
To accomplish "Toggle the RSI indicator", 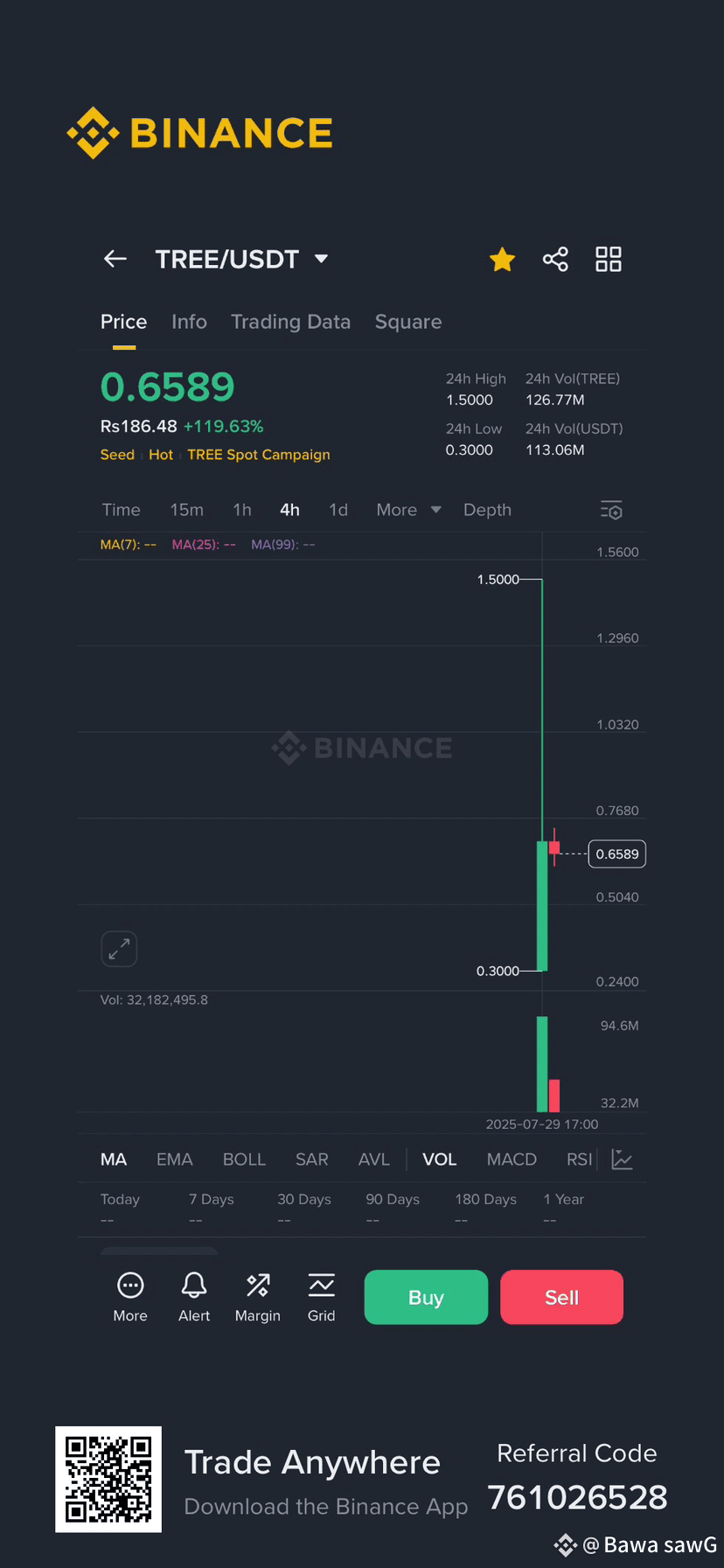I will (x=579, y=1160).
